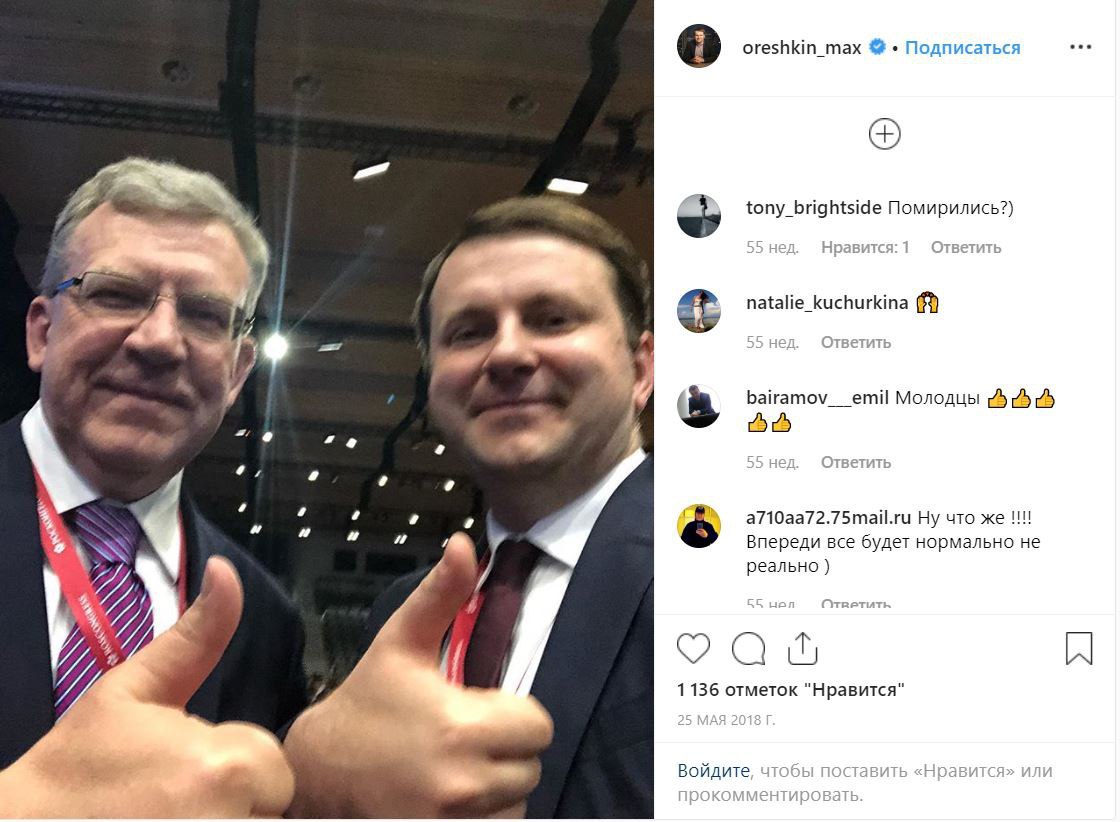Open comments with the speech bubble icon
Viewport: 1120px width, 822px height.
point(749,648)
